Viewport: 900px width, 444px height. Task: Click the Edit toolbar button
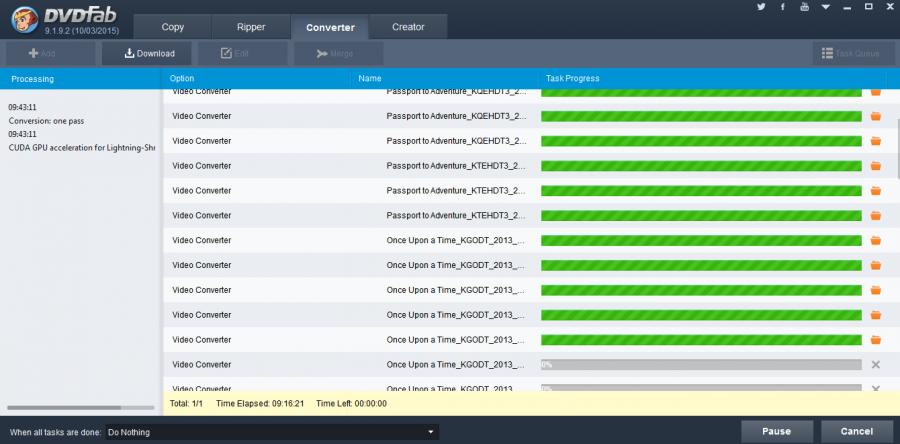[x=243, y=53]
